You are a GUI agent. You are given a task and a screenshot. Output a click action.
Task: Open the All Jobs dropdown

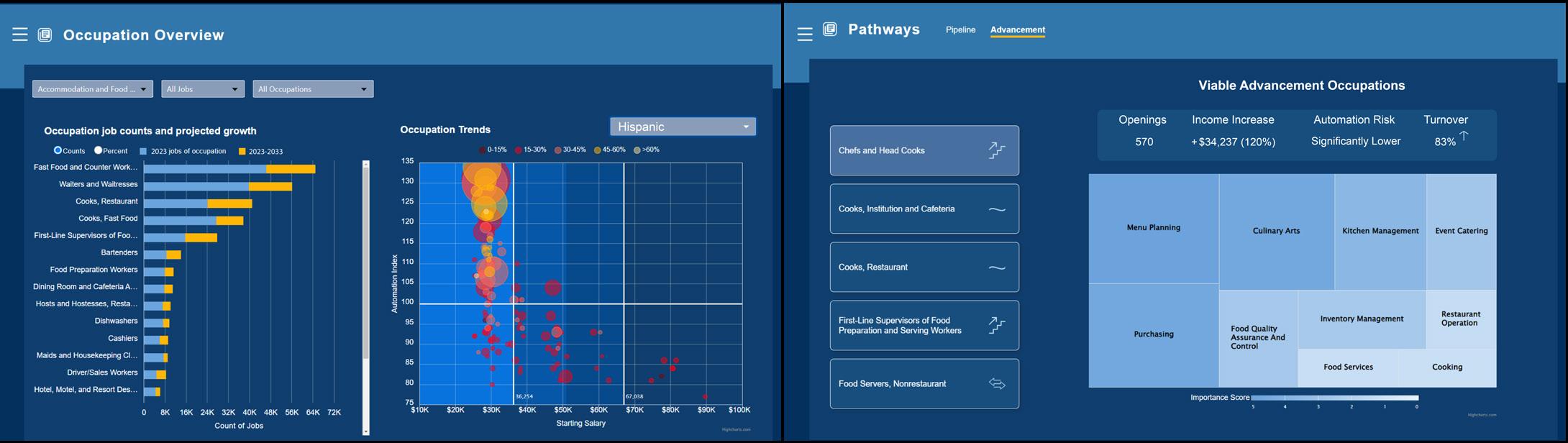(x=203, y=89)
